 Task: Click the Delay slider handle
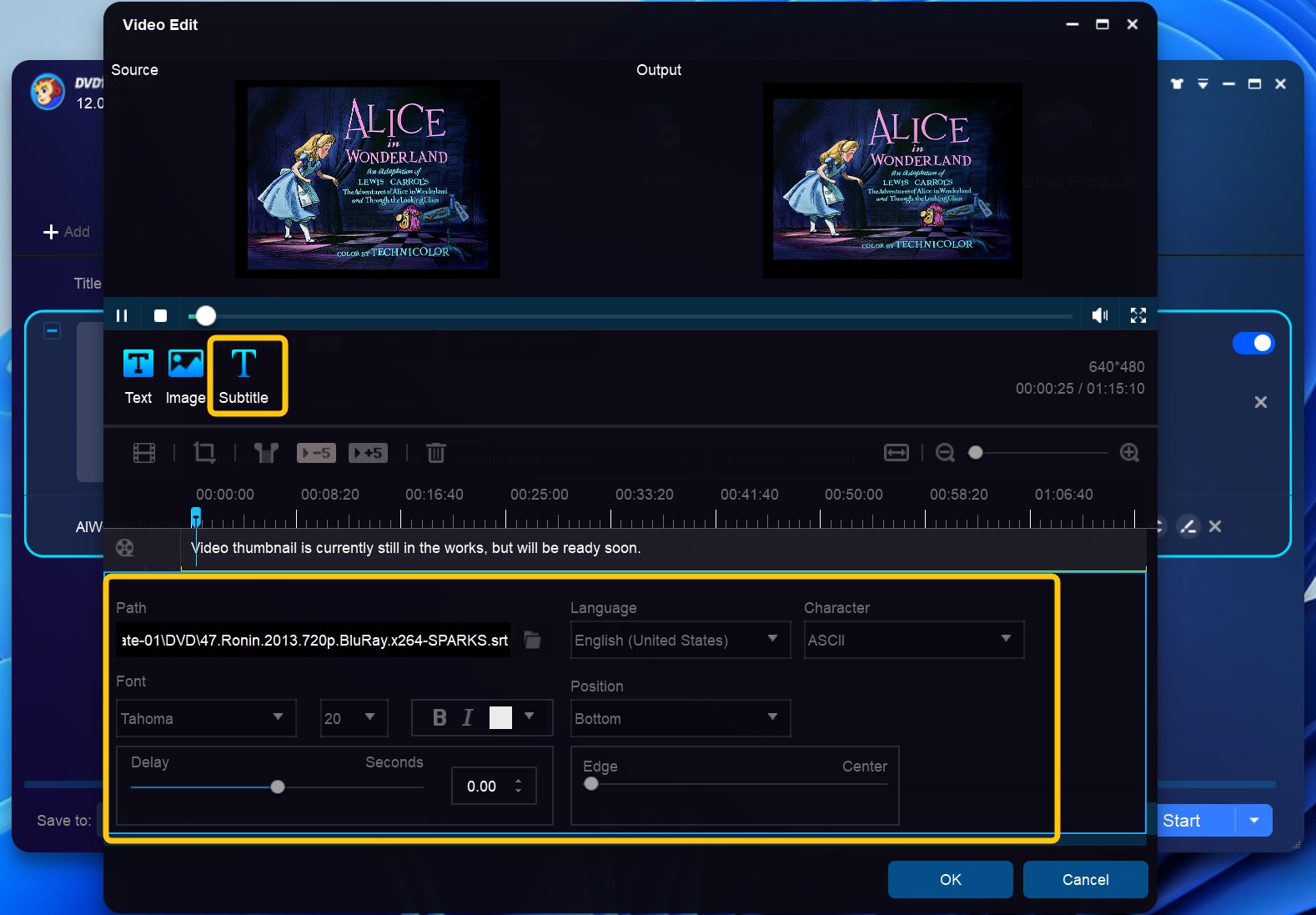(278, 787)
